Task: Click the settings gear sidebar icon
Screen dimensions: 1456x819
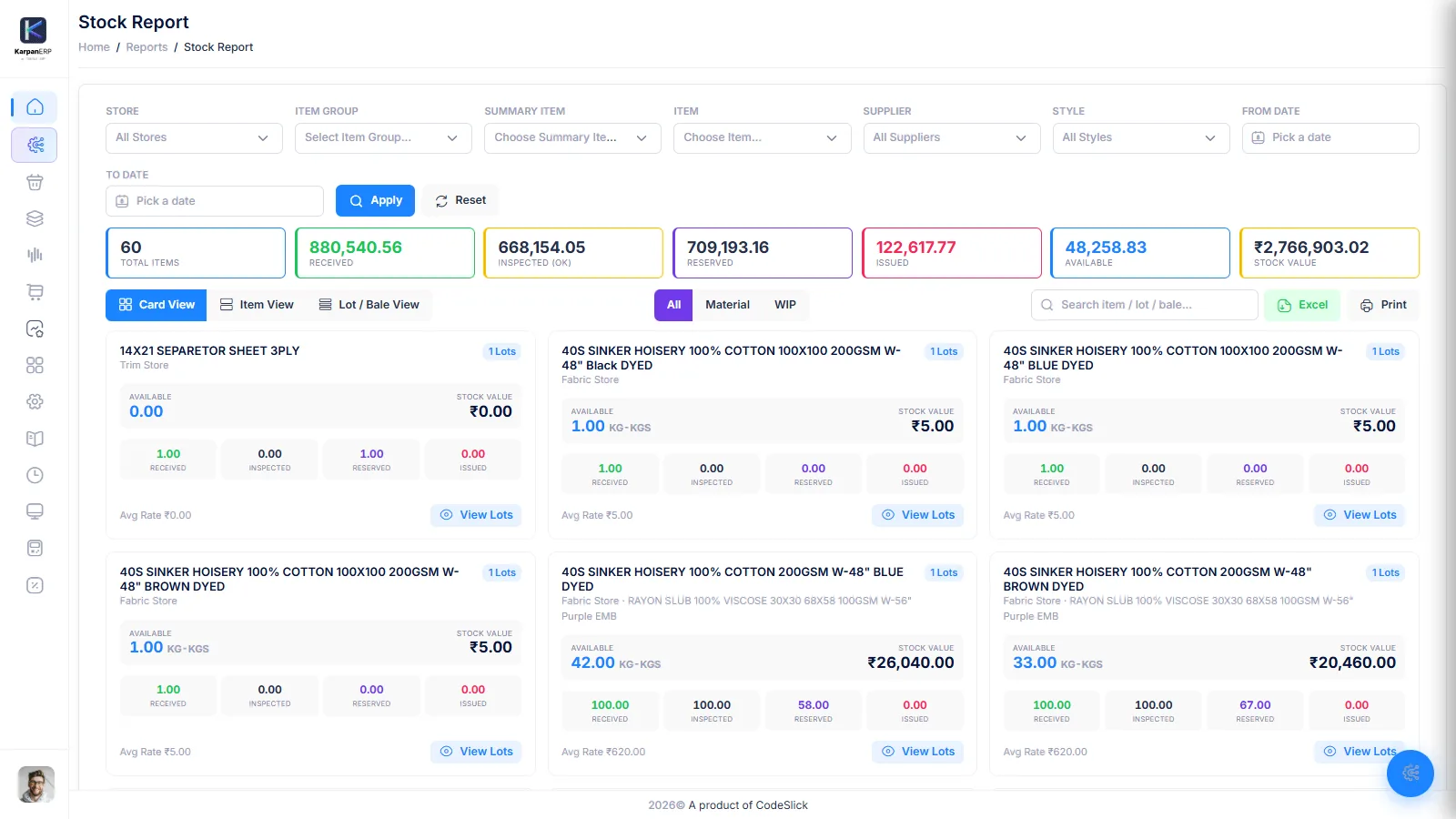Action: tap(35, 401)
